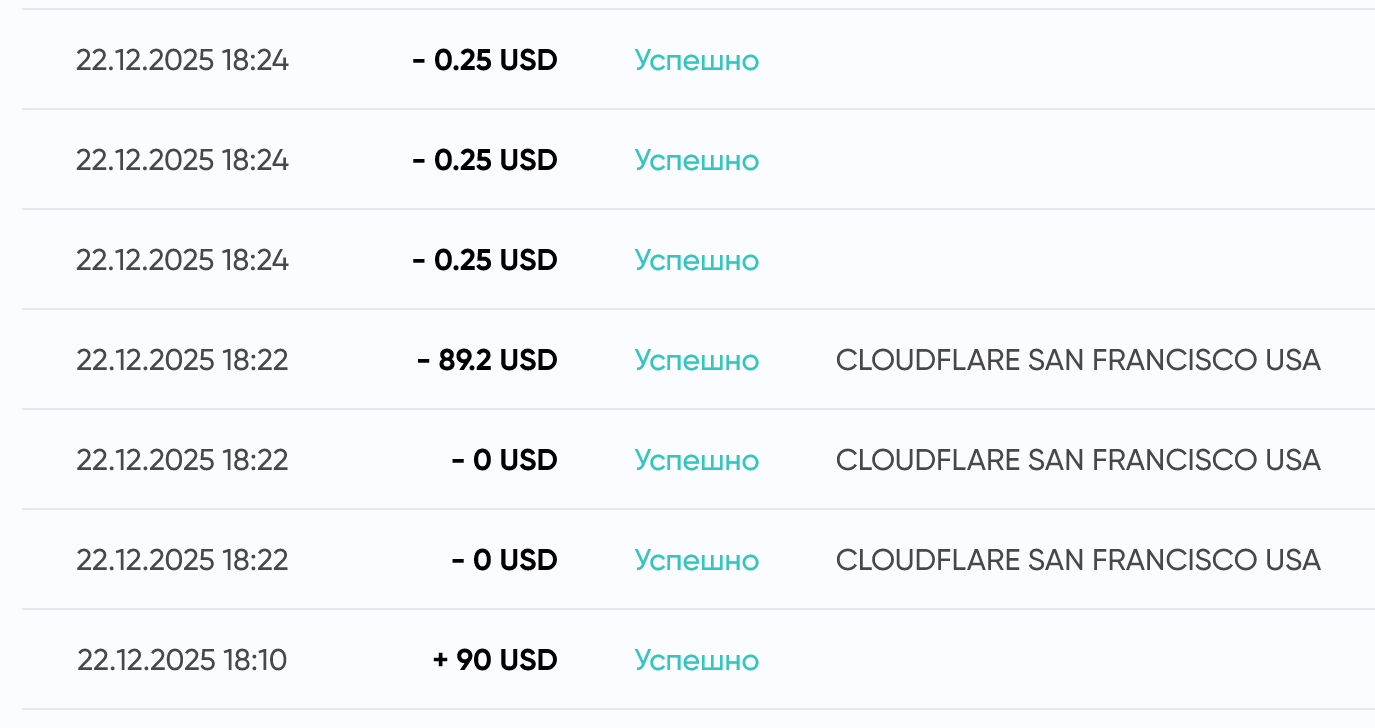Open Cloudflare merchant name beside -89.2 USD
This screenshot has width=1375, height=728.
(1078, 360)
